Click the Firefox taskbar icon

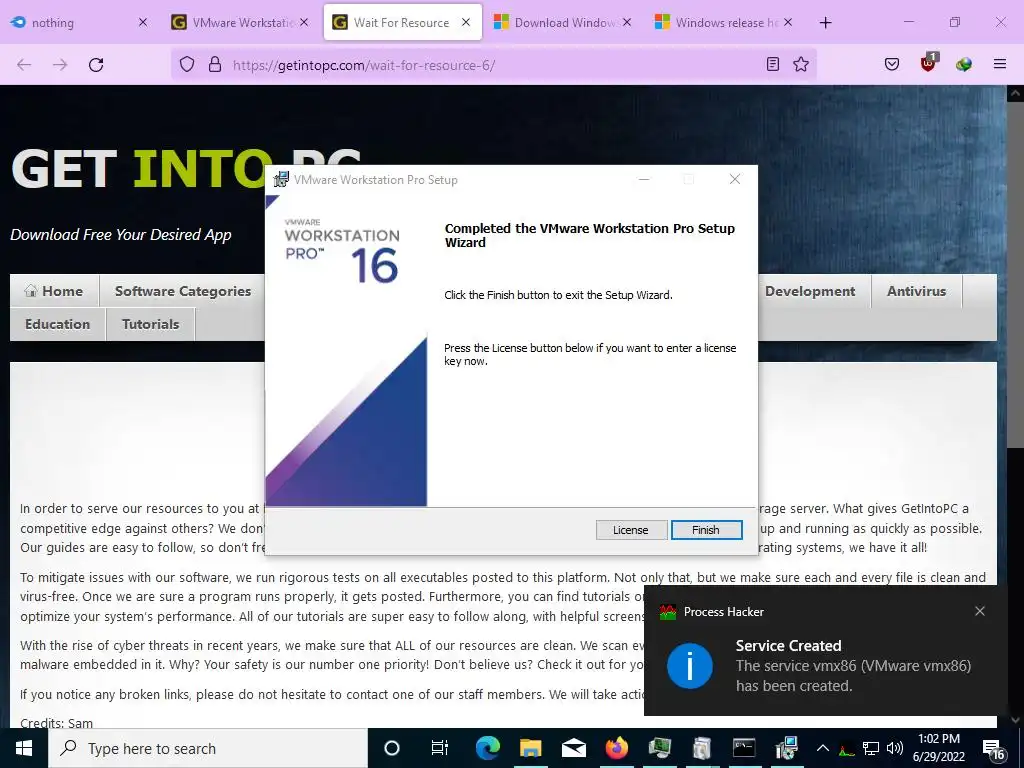point(616,748)
